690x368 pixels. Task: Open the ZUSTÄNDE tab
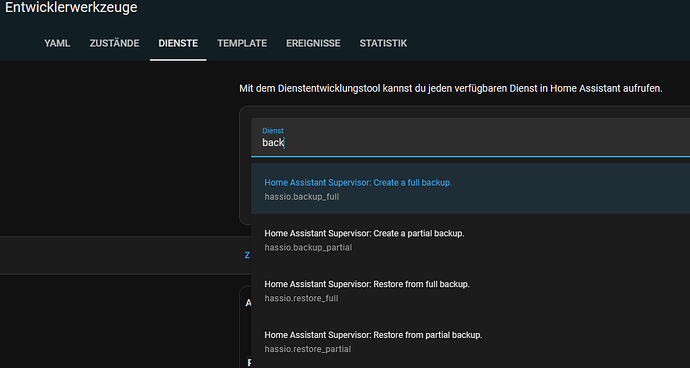[x=114, y=43]
